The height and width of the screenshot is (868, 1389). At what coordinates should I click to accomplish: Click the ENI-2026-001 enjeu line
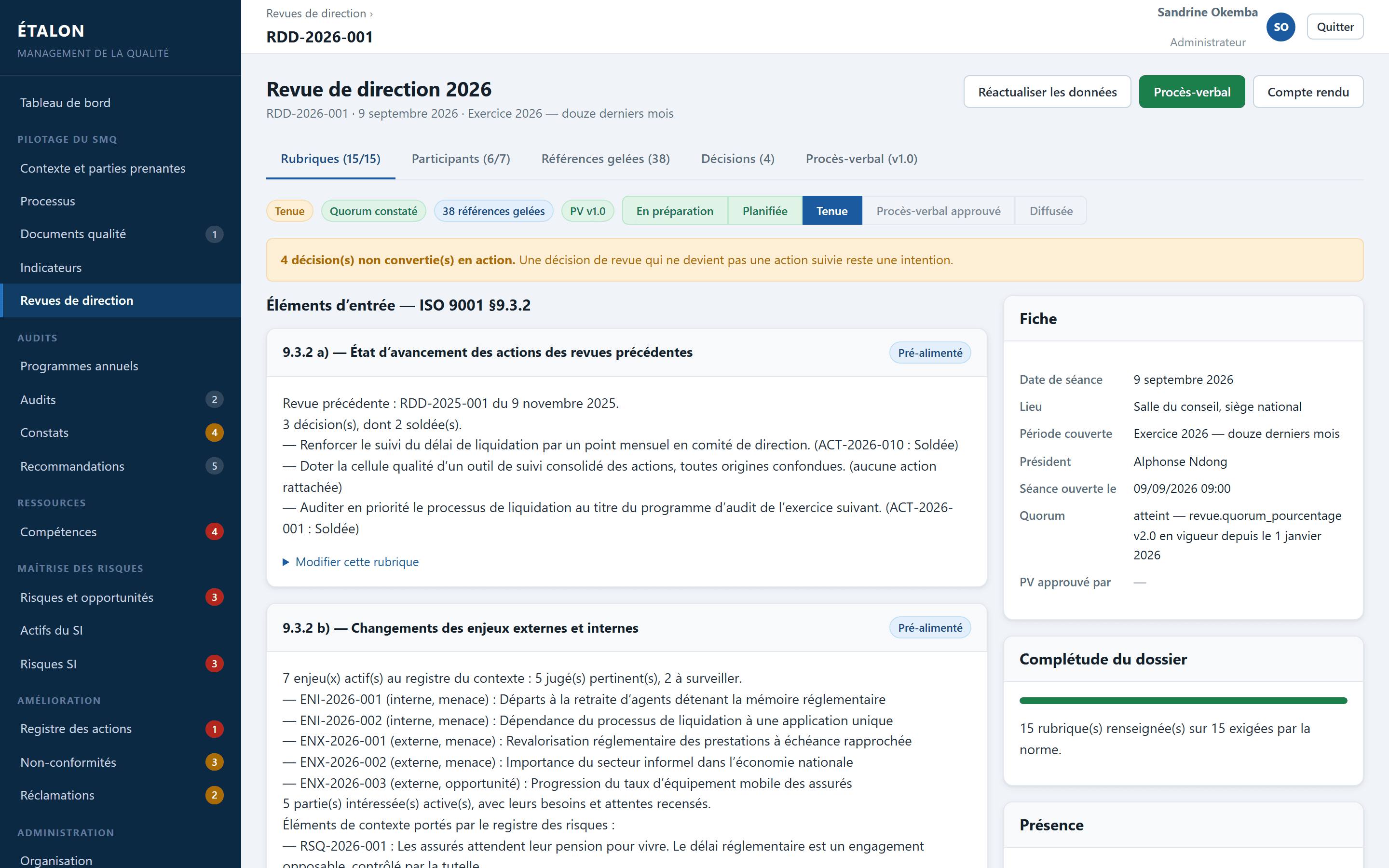click(x=584, y=699)
